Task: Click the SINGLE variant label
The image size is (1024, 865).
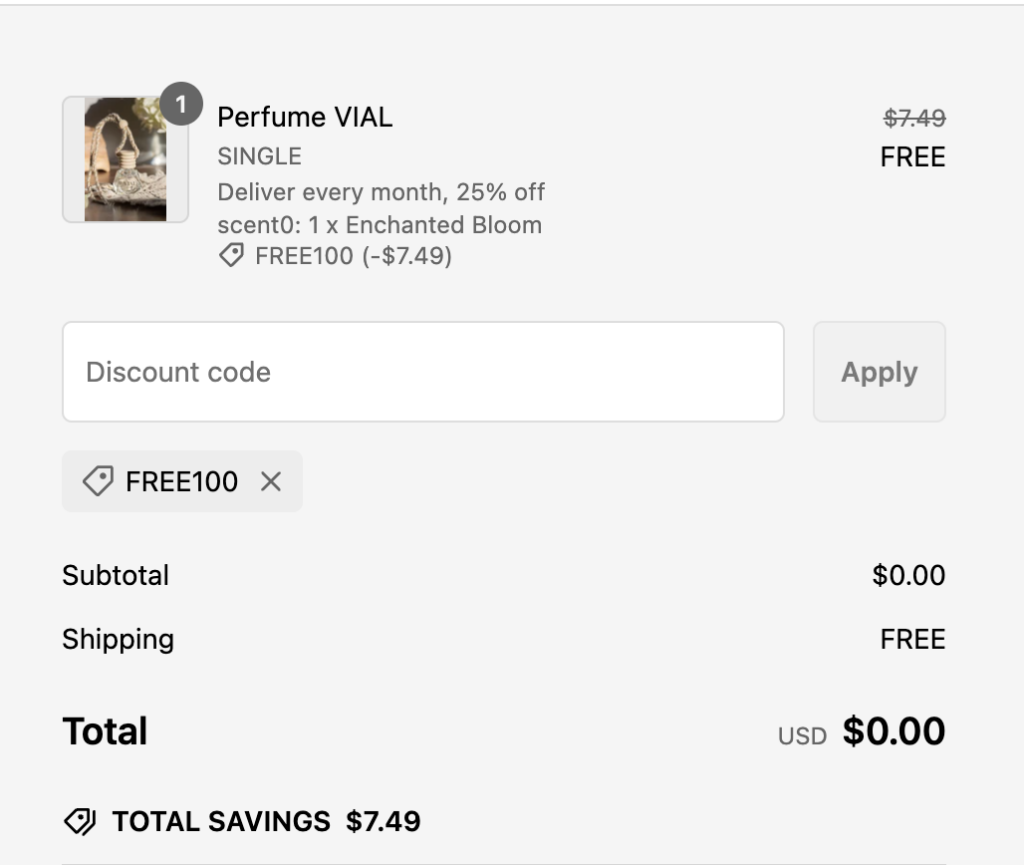Action: [x=259, y=156]
